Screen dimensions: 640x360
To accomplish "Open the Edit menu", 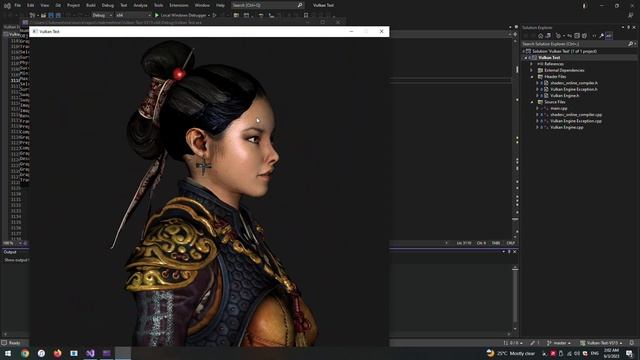I will click(x=31, y=5).
